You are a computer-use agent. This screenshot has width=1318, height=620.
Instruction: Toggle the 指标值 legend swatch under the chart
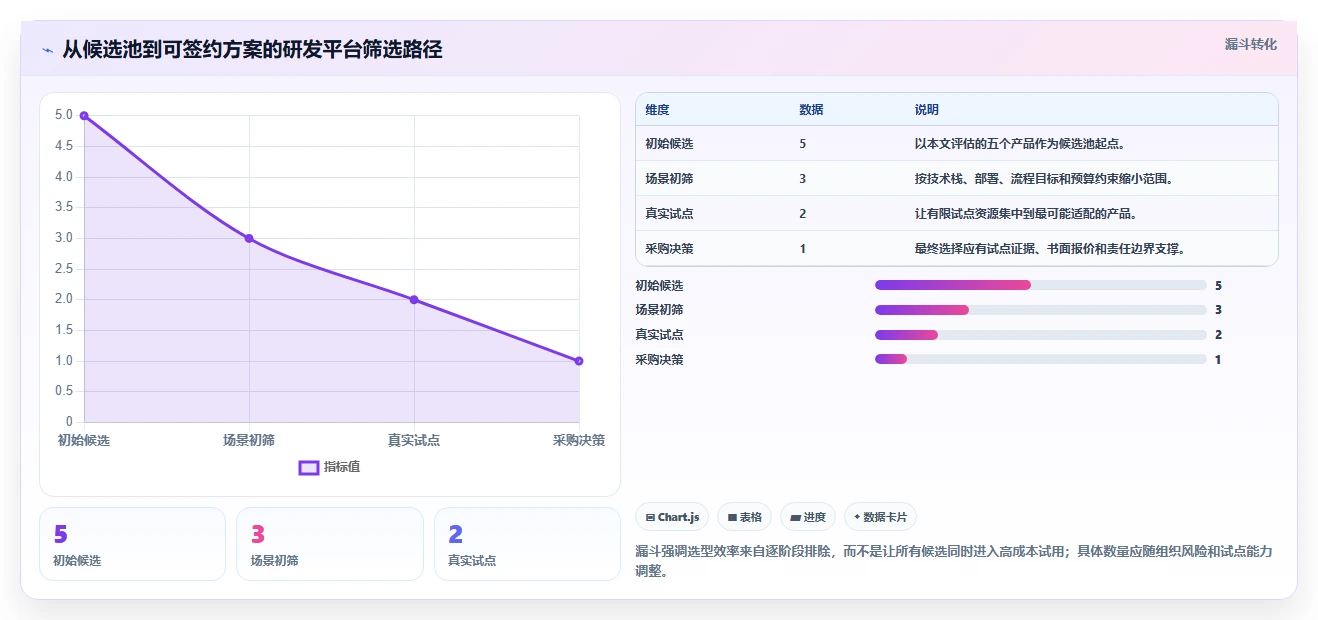[x=309, y=467]
